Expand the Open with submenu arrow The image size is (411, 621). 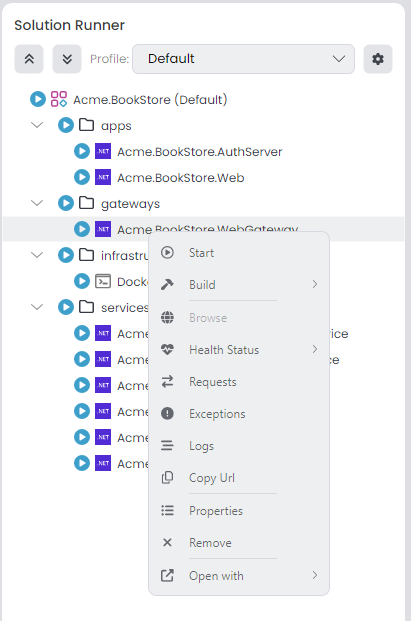click(x=315, y=575)
